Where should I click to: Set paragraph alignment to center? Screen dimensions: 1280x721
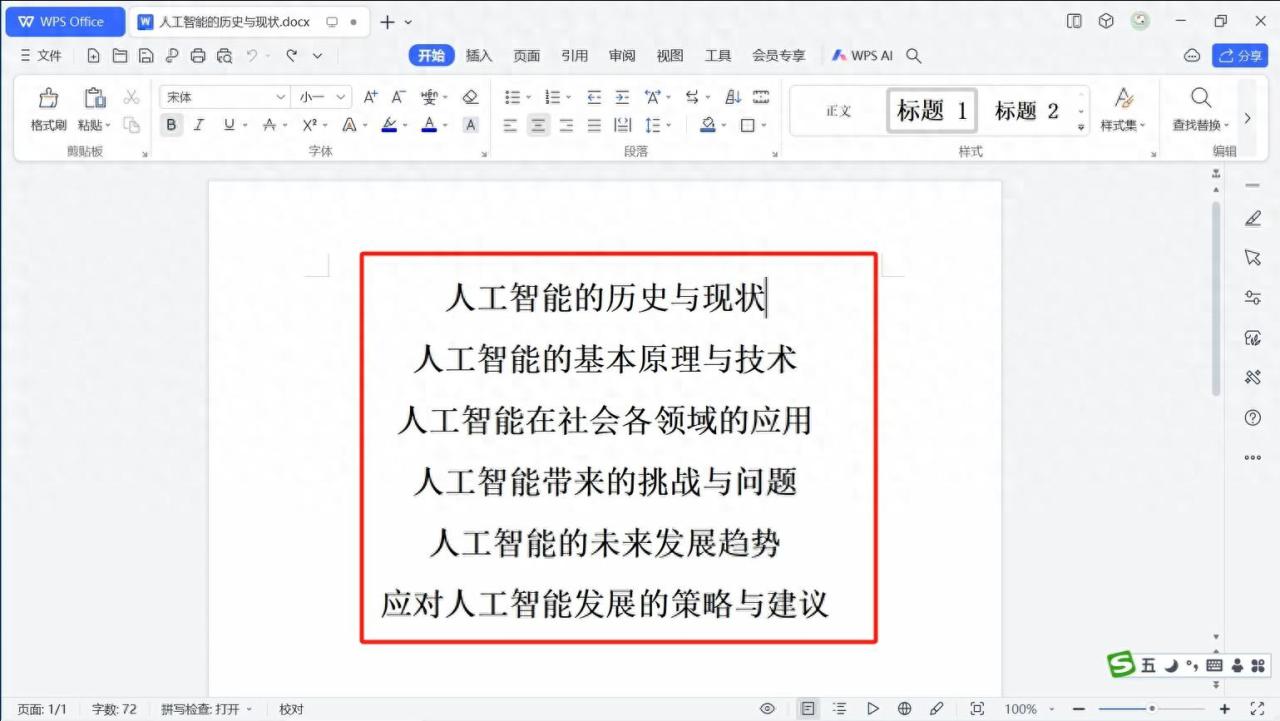coord(538,125)
